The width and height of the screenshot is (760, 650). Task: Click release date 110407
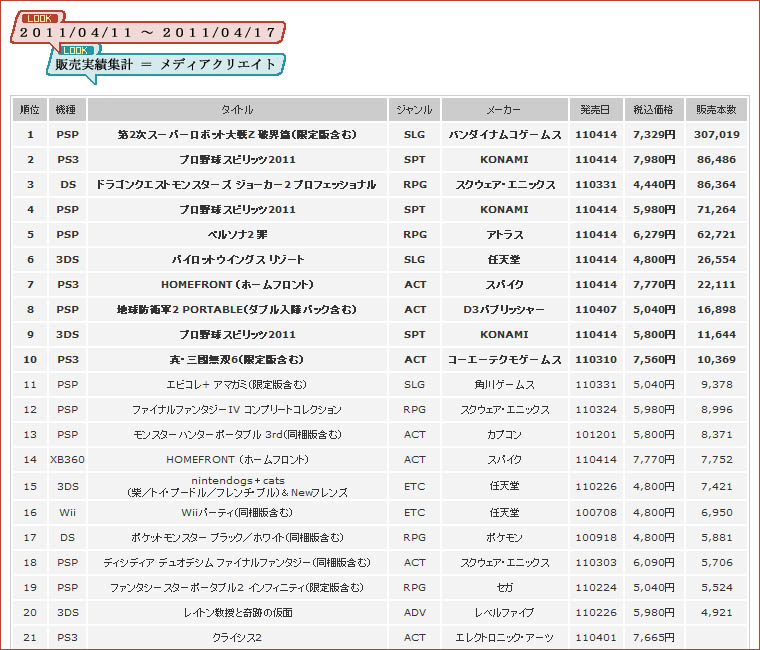tap(596, 310)
